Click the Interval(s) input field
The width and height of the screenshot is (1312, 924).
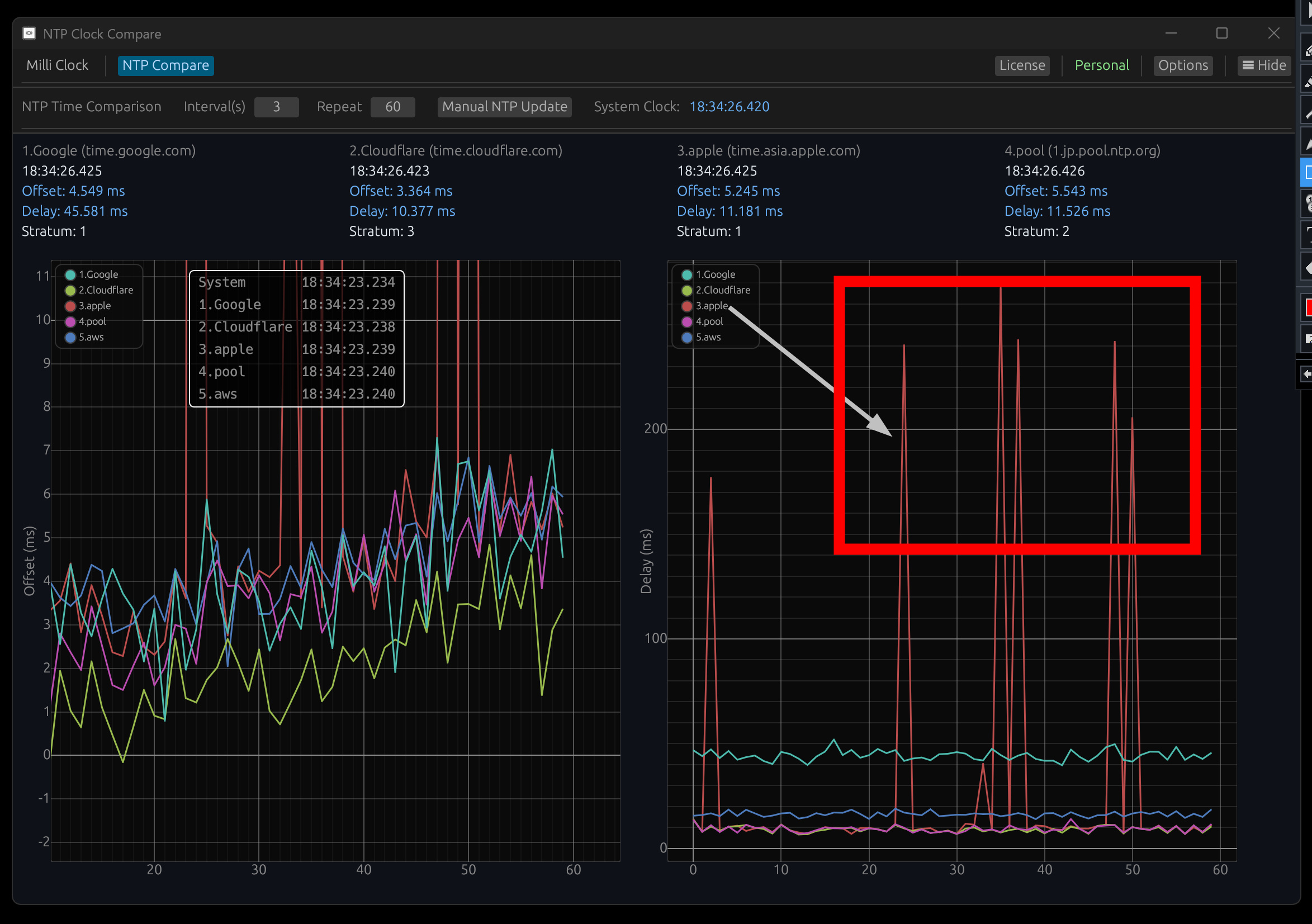tap(276, 107)
